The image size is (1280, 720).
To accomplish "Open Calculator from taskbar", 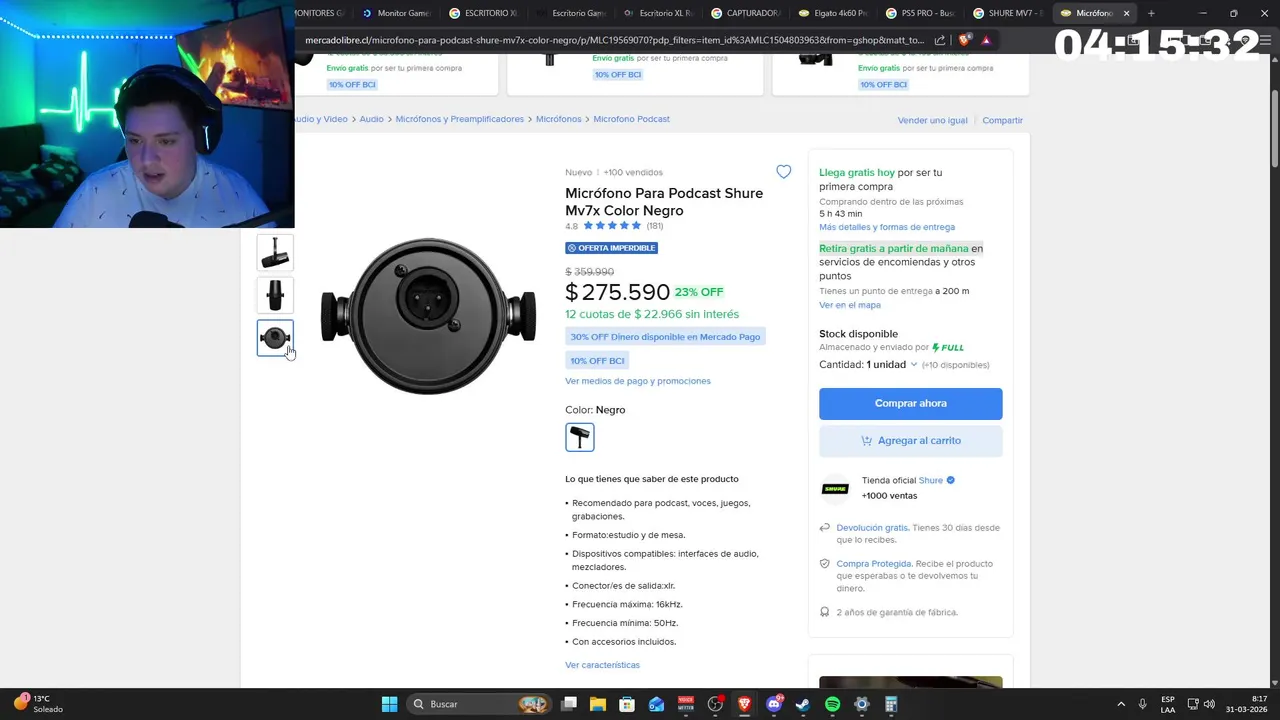I will (891, 704).
